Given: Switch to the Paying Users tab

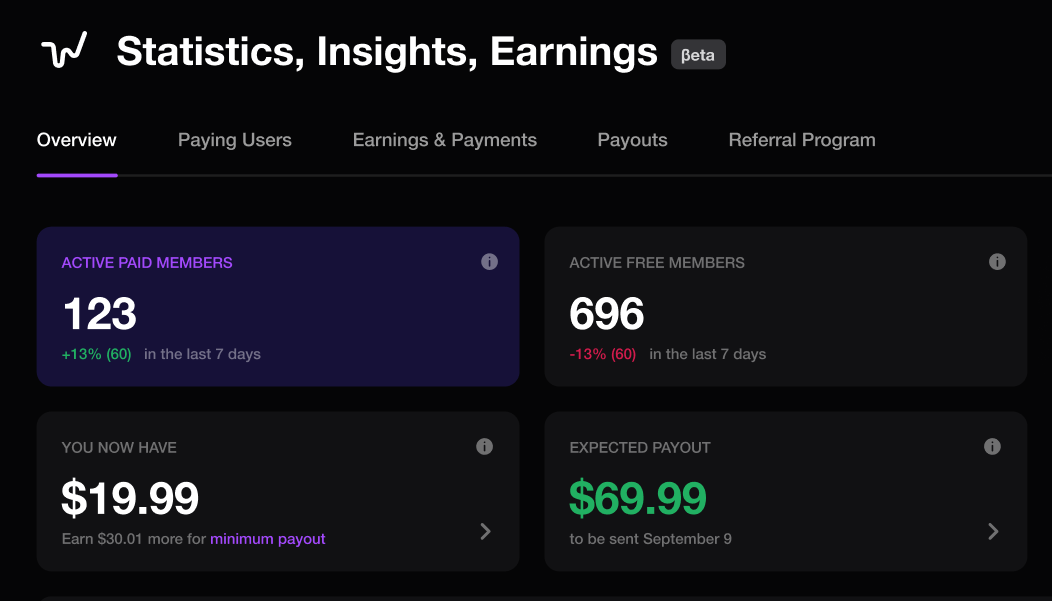Looking at the screenshot, I should tap(235, 140).
